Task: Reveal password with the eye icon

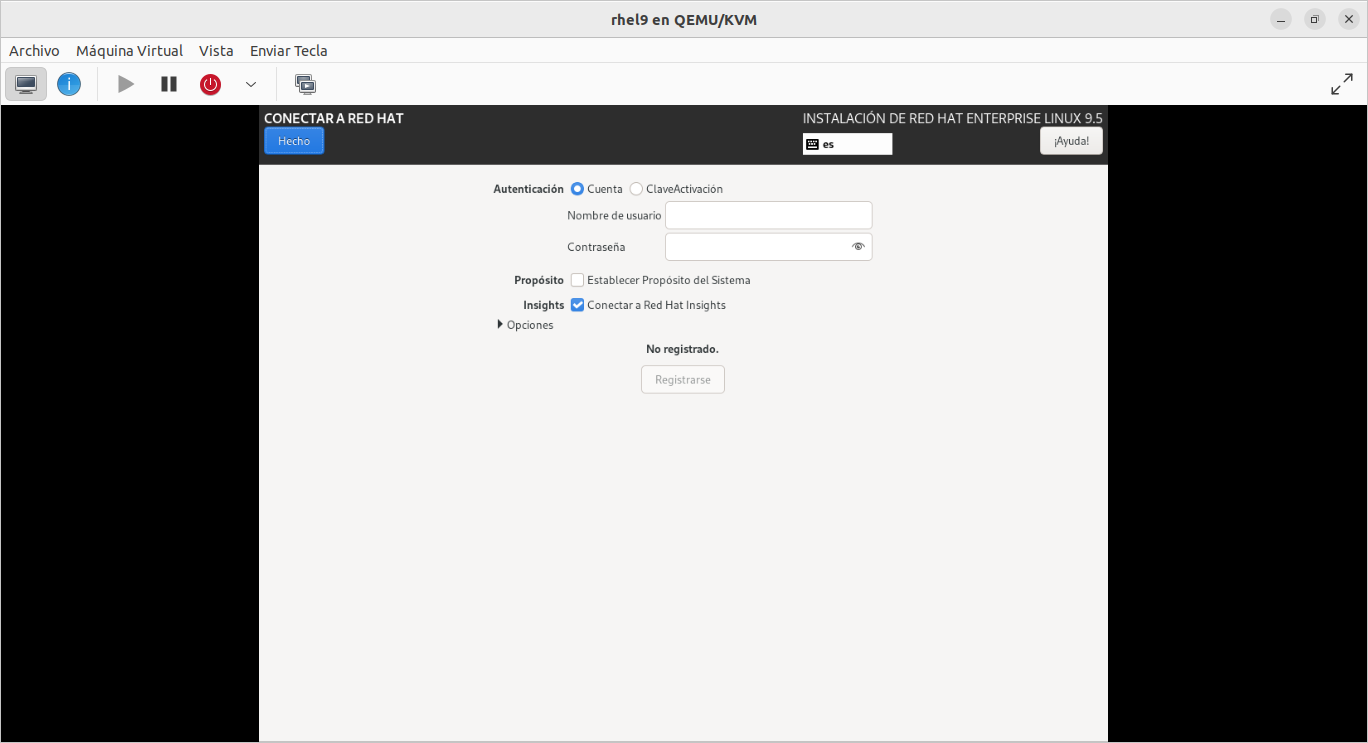Action: click(x=858, y=246)
